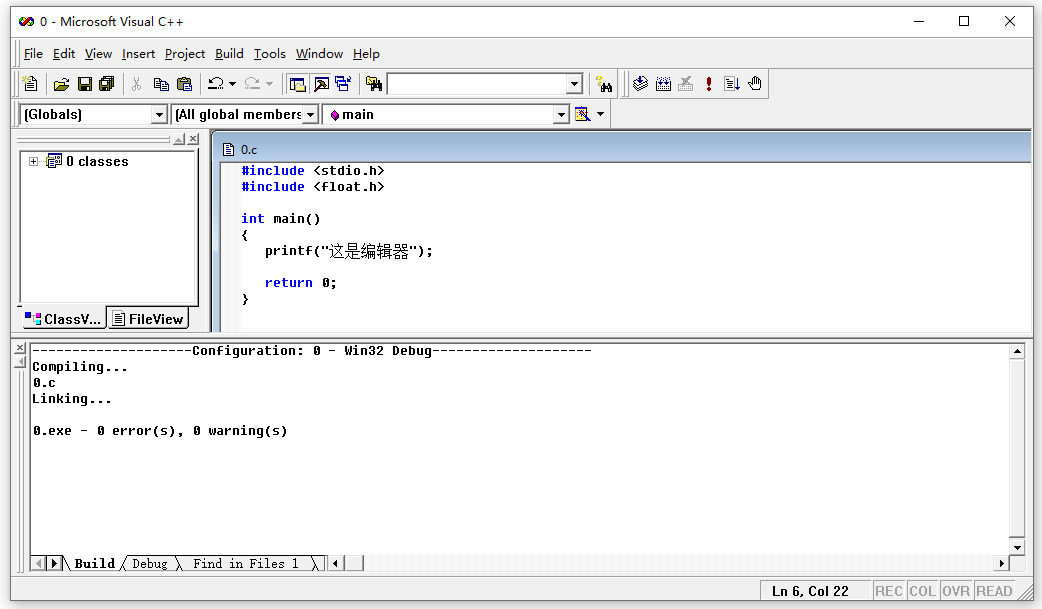
Task: Open the Window List icon
Action: pos(343,84)
